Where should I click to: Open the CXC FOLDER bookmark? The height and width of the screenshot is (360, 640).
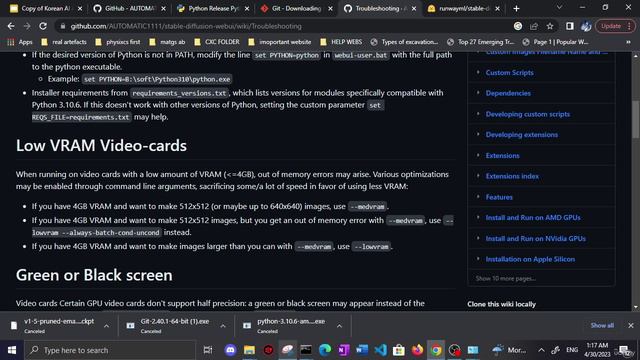coord(217,42)
